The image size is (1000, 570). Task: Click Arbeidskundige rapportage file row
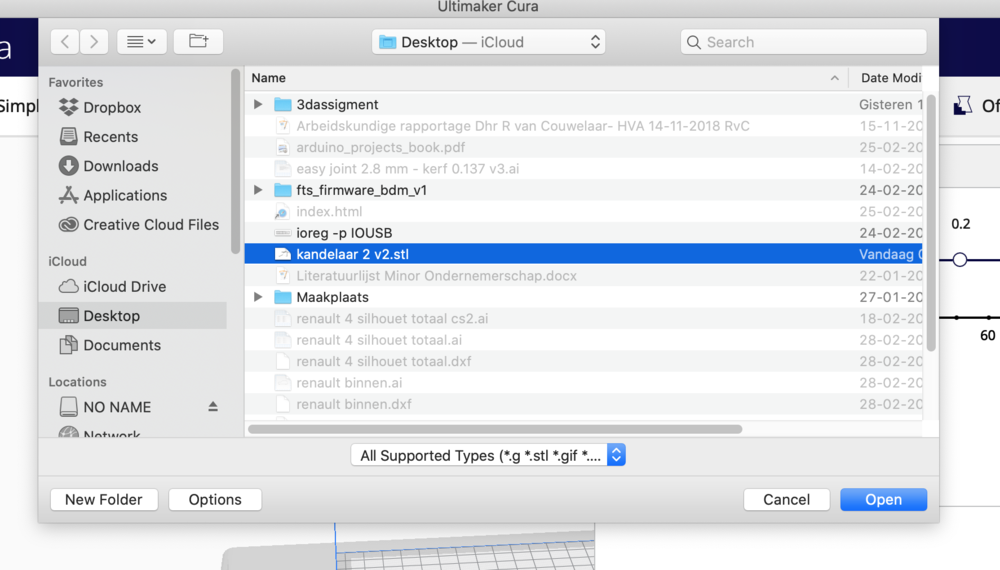click(583, 126)
